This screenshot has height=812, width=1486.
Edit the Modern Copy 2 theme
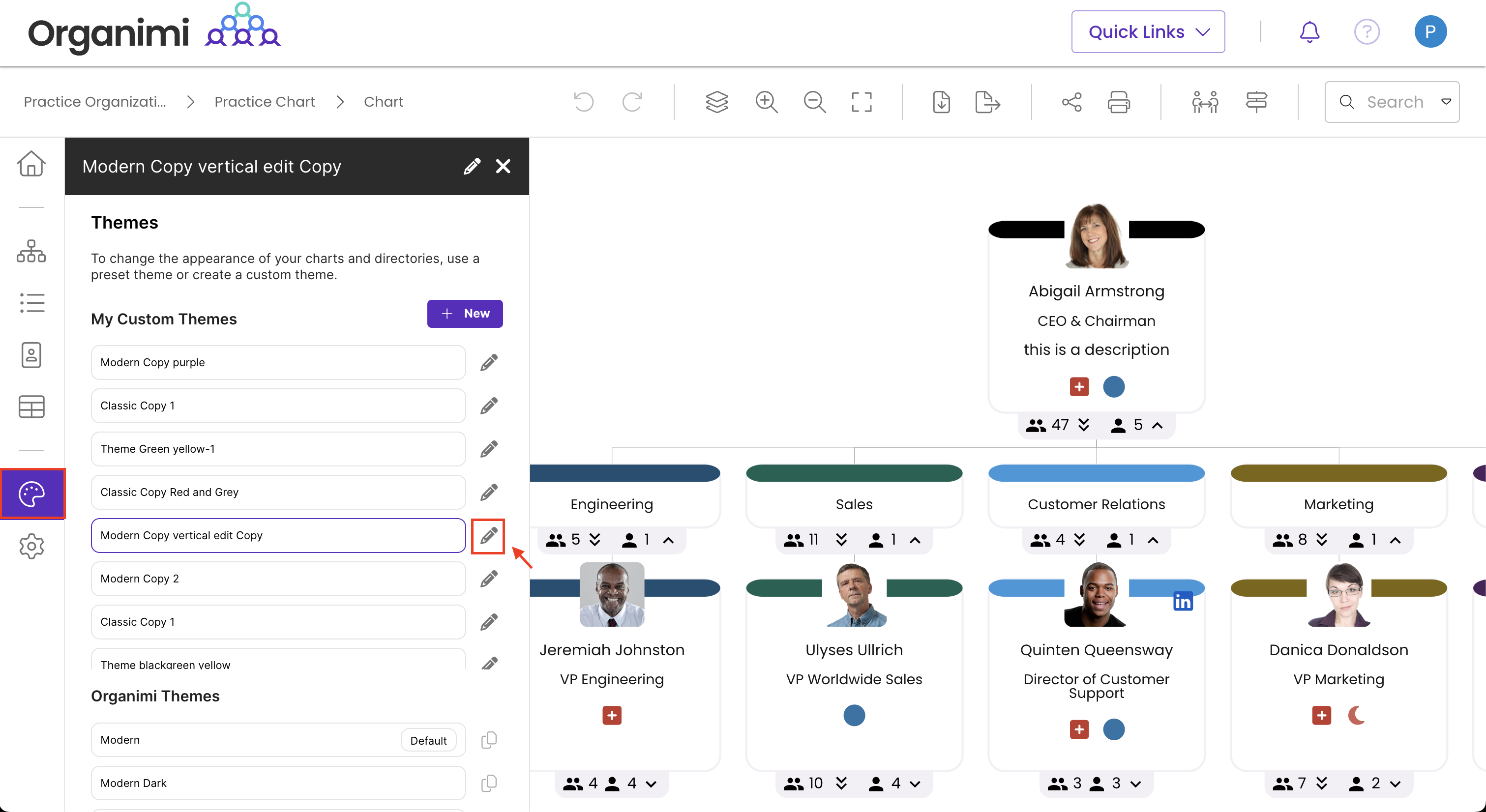pos(489,579)
